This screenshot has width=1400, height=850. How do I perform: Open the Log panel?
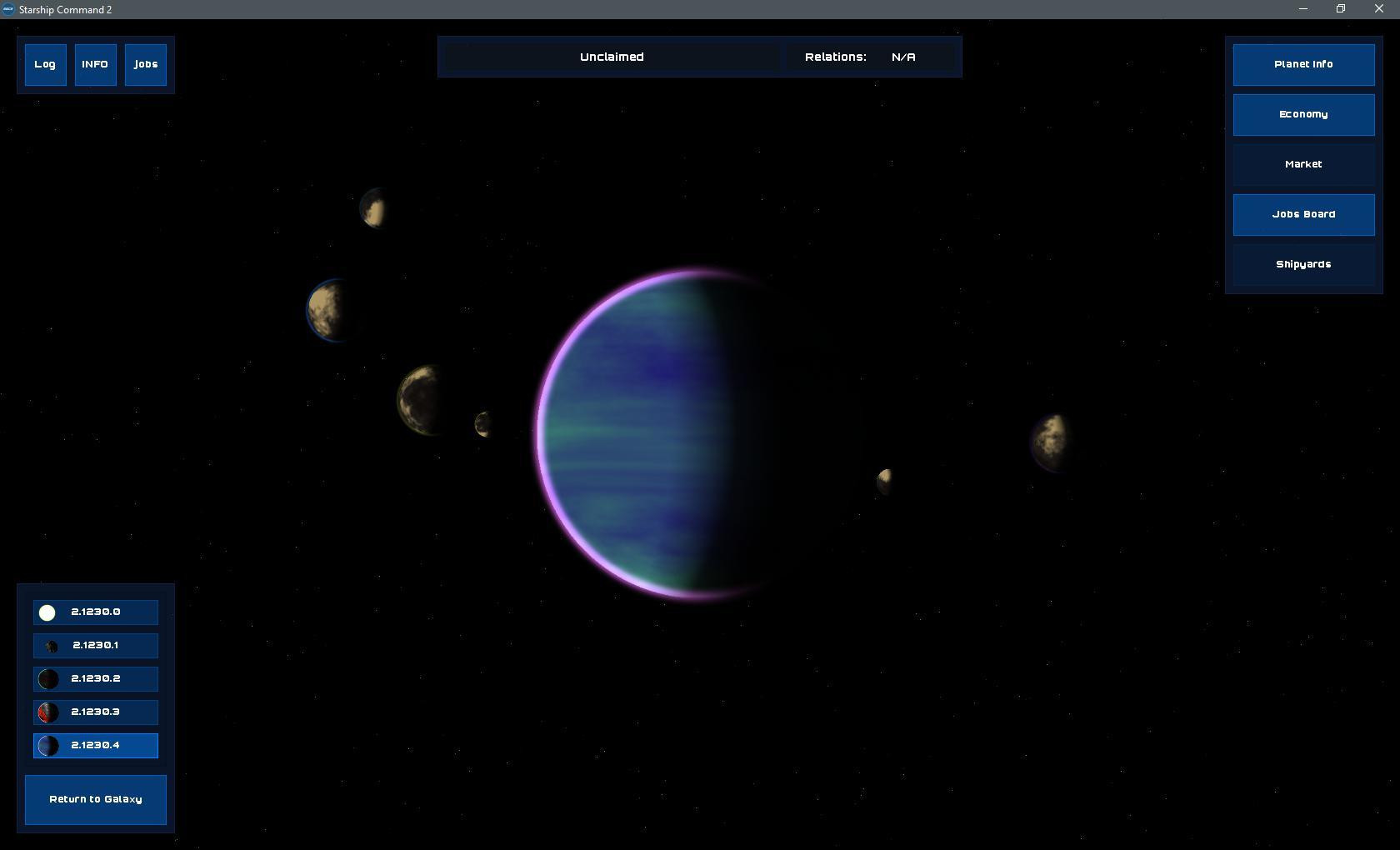coord(45,64)
